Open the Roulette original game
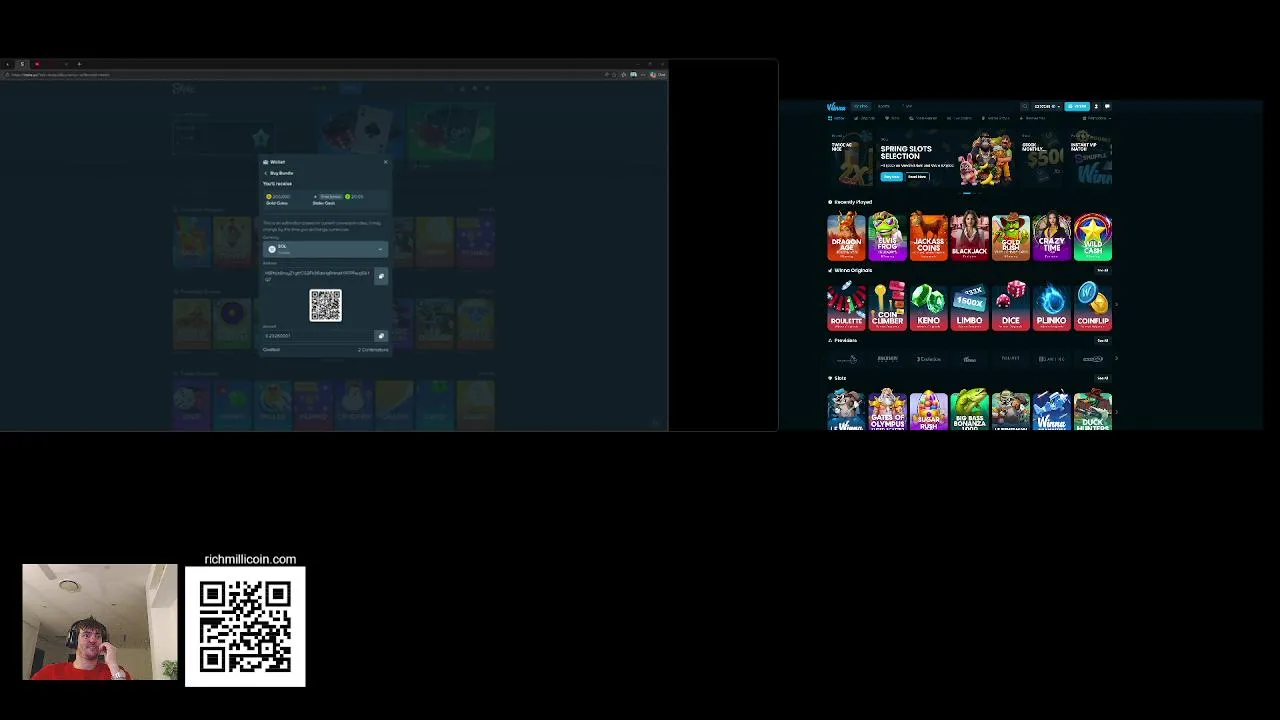This screenshot has height=720, width=1280. (846, 305)
